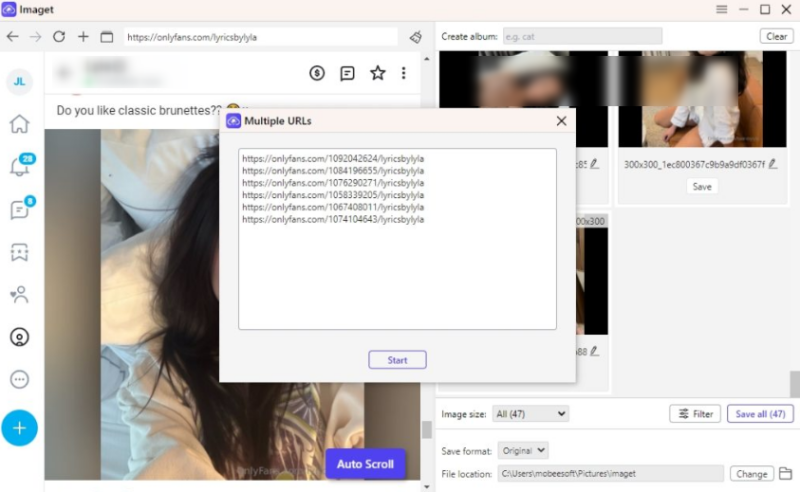Click the browser back arrow
This screenshot has height=492, width=800.
click(x=12, y=37)
